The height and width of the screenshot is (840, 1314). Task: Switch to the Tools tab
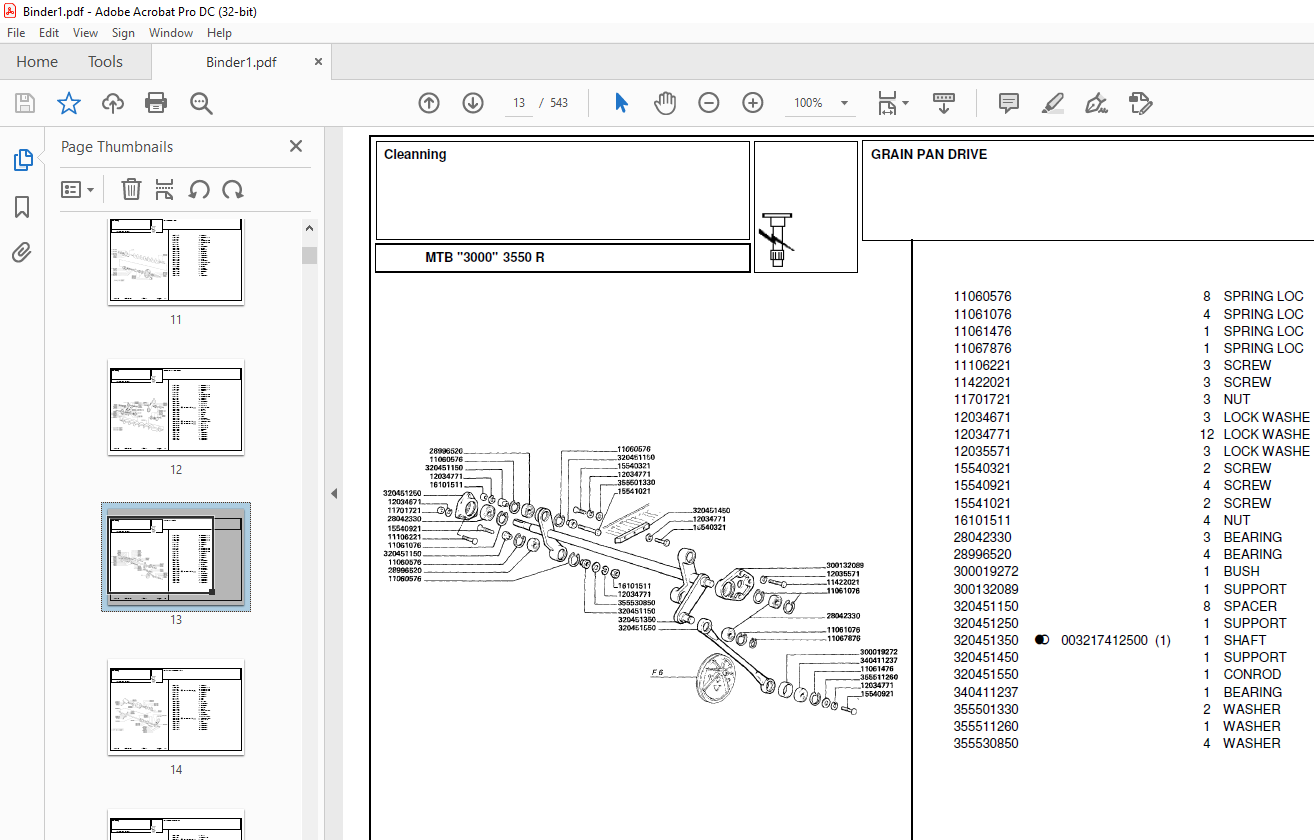click(x=105, y=61)
